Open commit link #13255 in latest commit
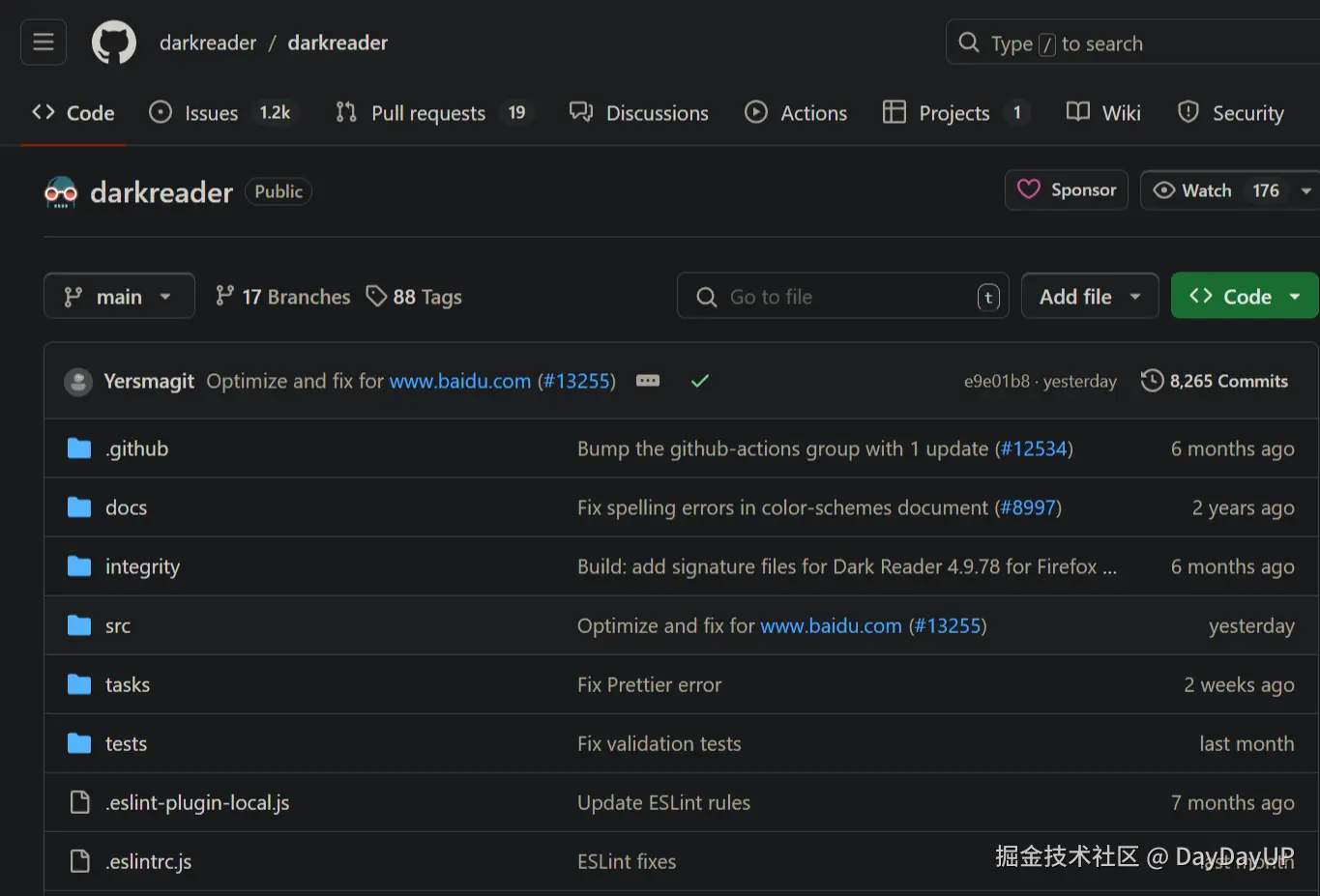Screen dimensions: 1320x896 pyautogui.click(x=576, y=381)
